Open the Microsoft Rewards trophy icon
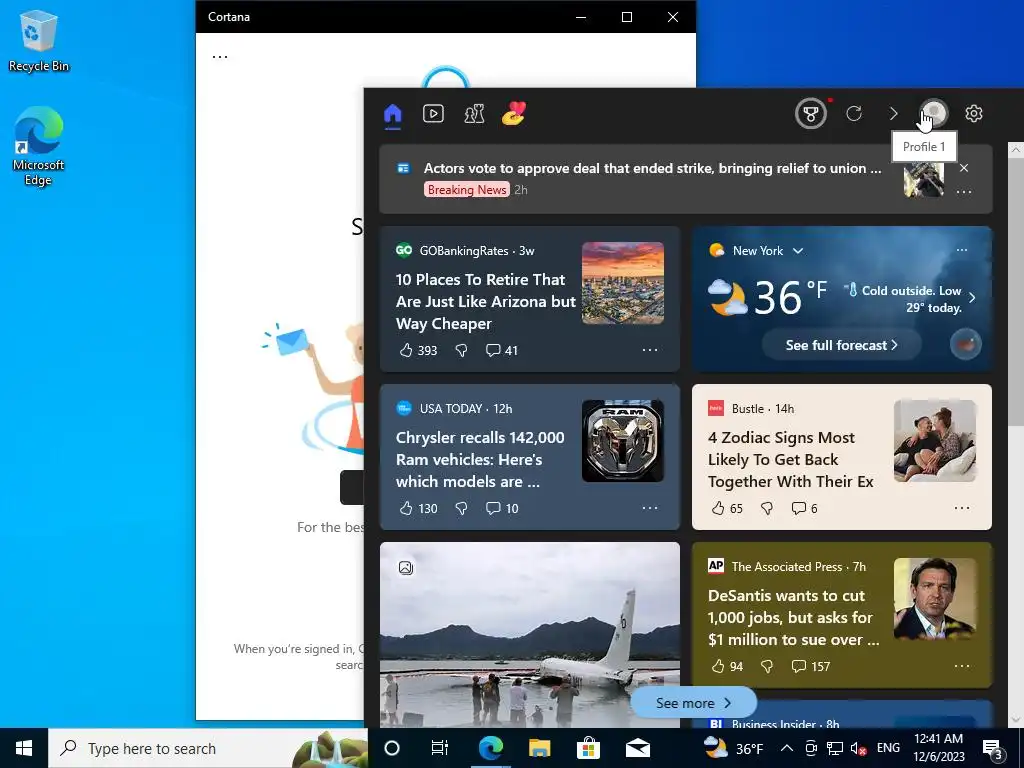The width and height of the screenshot is (1024, 768). pyautogui.click(x=810, y=114)
